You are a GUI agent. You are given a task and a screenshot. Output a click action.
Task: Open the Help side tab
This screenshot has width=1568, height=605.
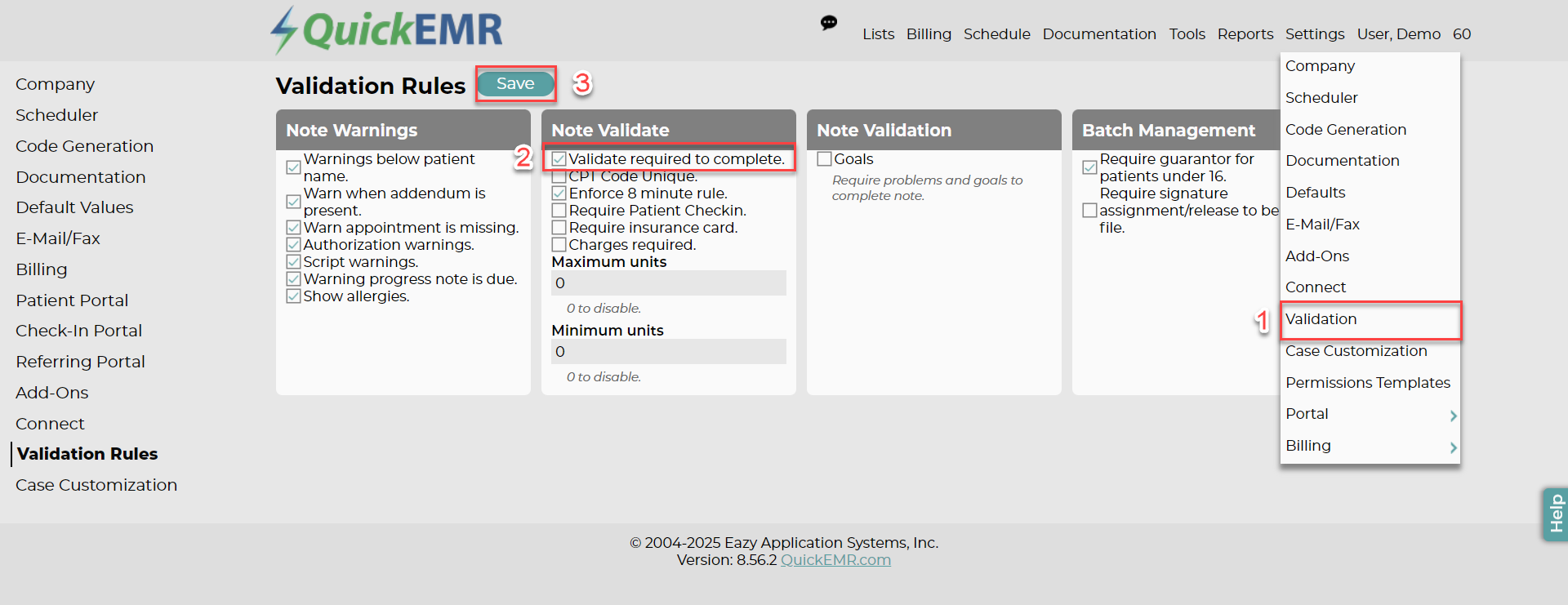coord(1555,514)
